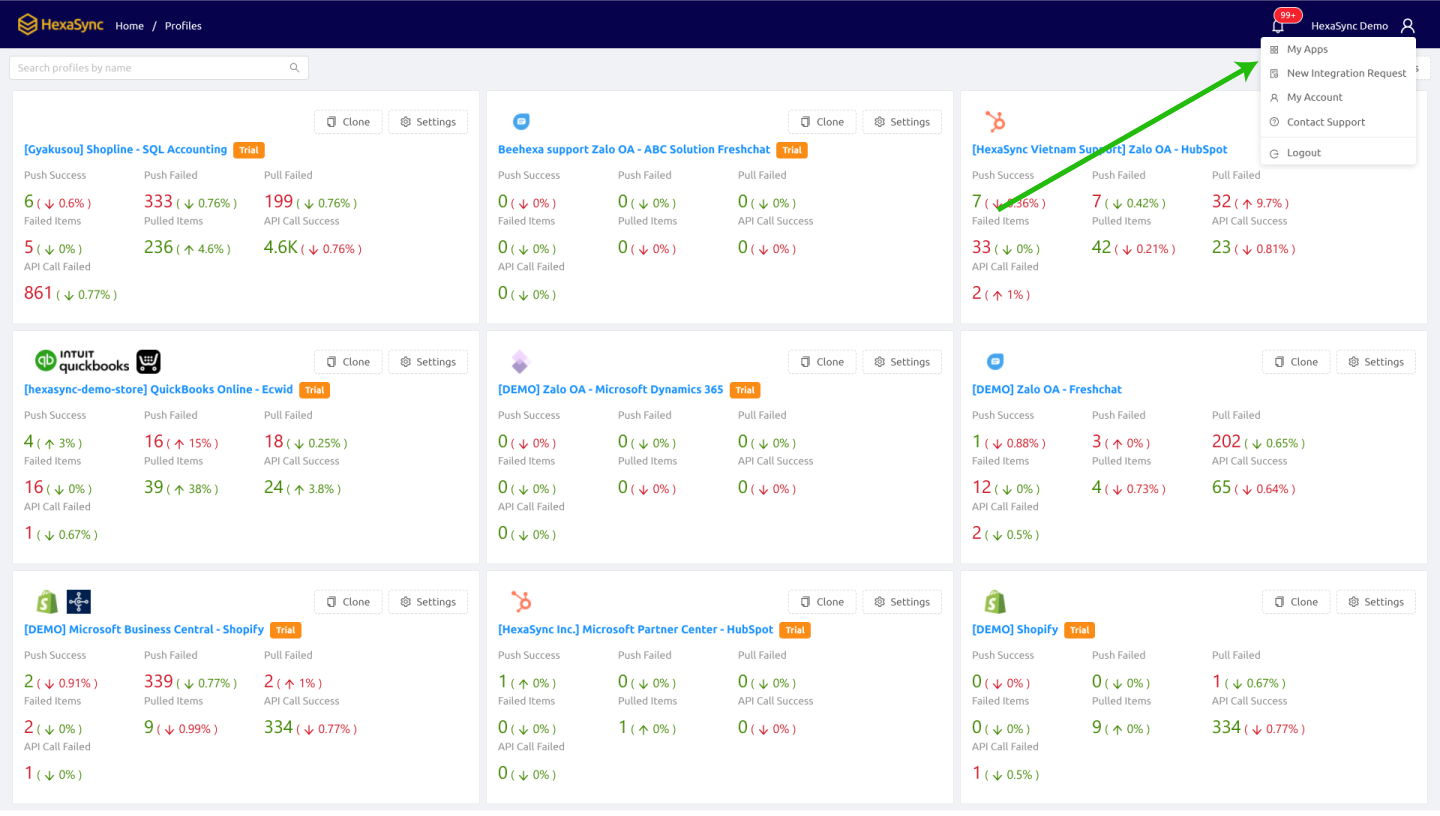Click Trial badge on Gyakusou Shopline card

point(249,150)
